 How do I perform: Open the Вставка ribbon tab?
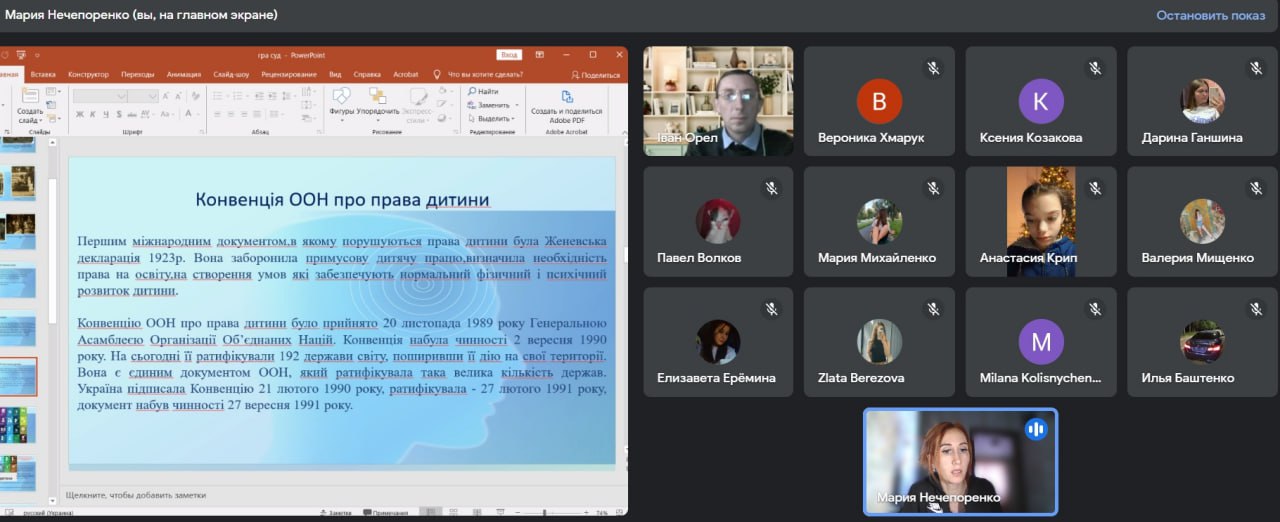(x=43, y=75)
